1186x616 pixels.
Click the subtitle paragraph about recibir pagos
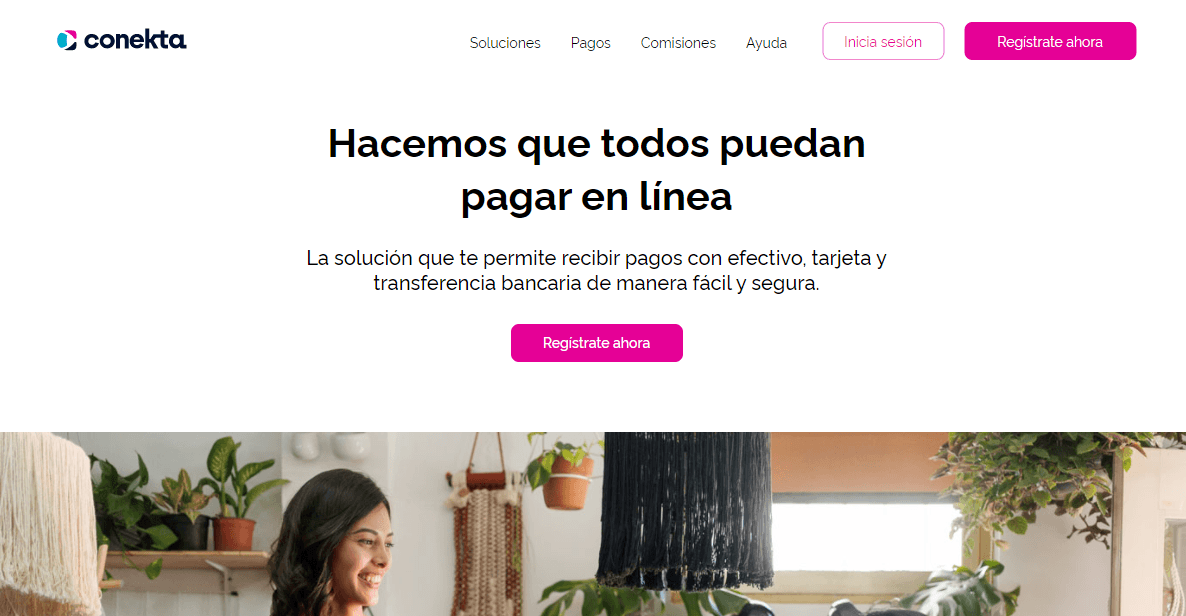(x=596, y=270)
